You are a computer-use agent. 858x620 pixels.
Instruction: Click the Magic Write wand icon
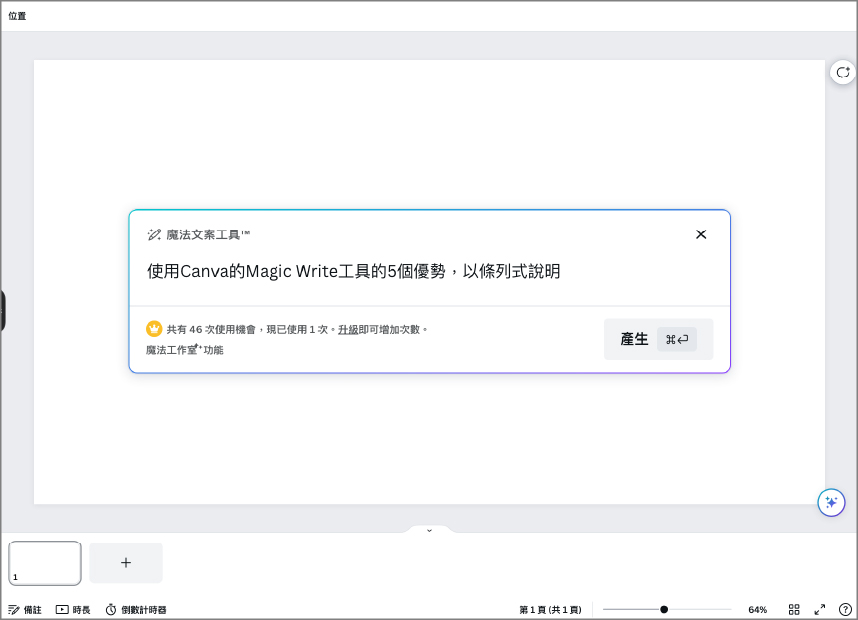(154, 235)
